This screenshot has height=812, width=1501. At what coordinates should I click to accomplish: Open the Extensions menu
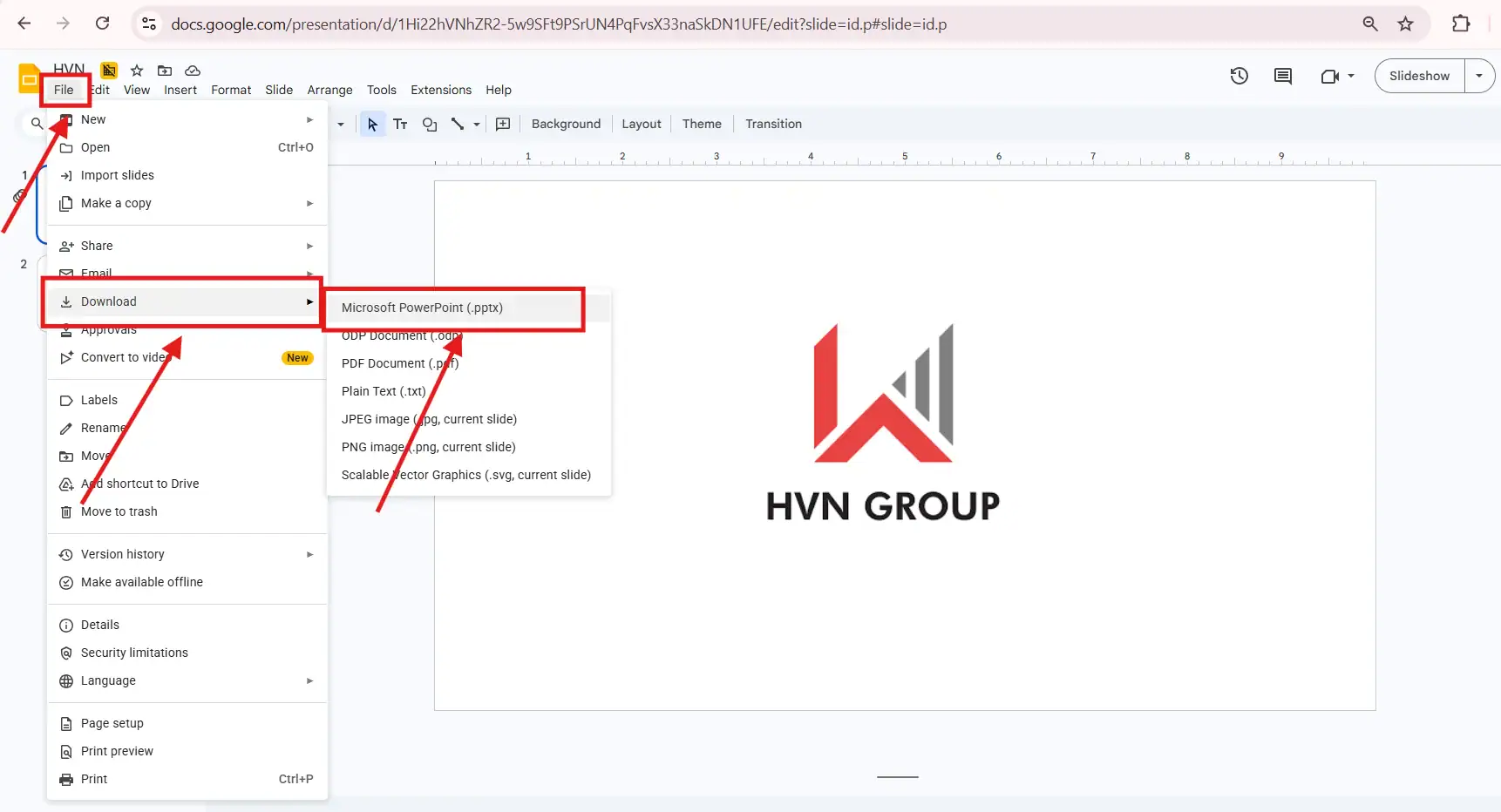click(440, 90)
